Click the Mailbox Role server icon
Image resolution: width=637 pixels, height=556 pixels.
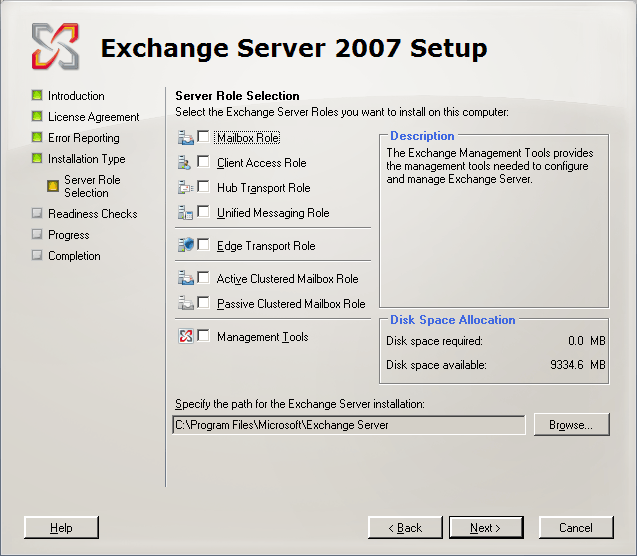[x=186, y=138]
